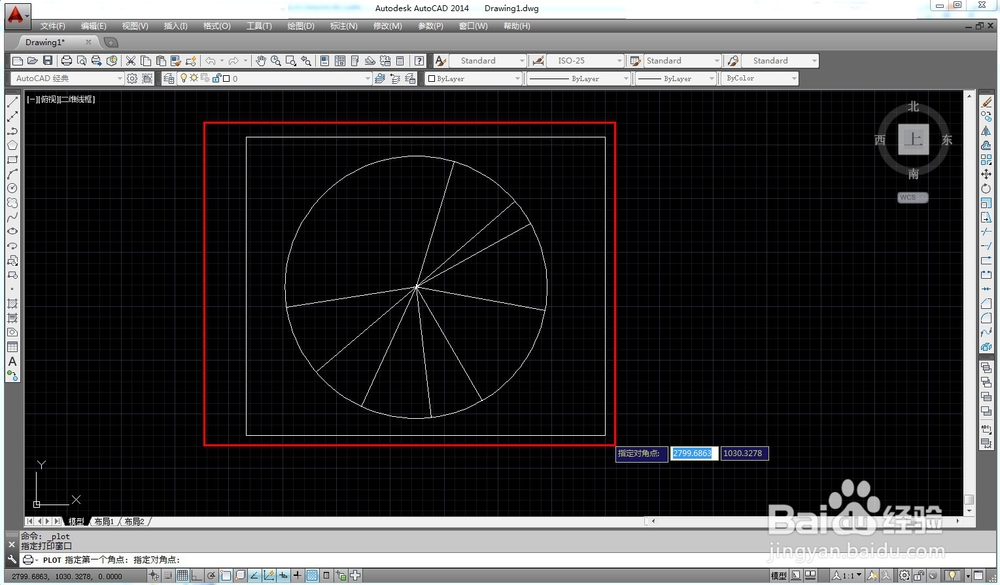Click the Paste clipboard icon

(x=161, y=61)
